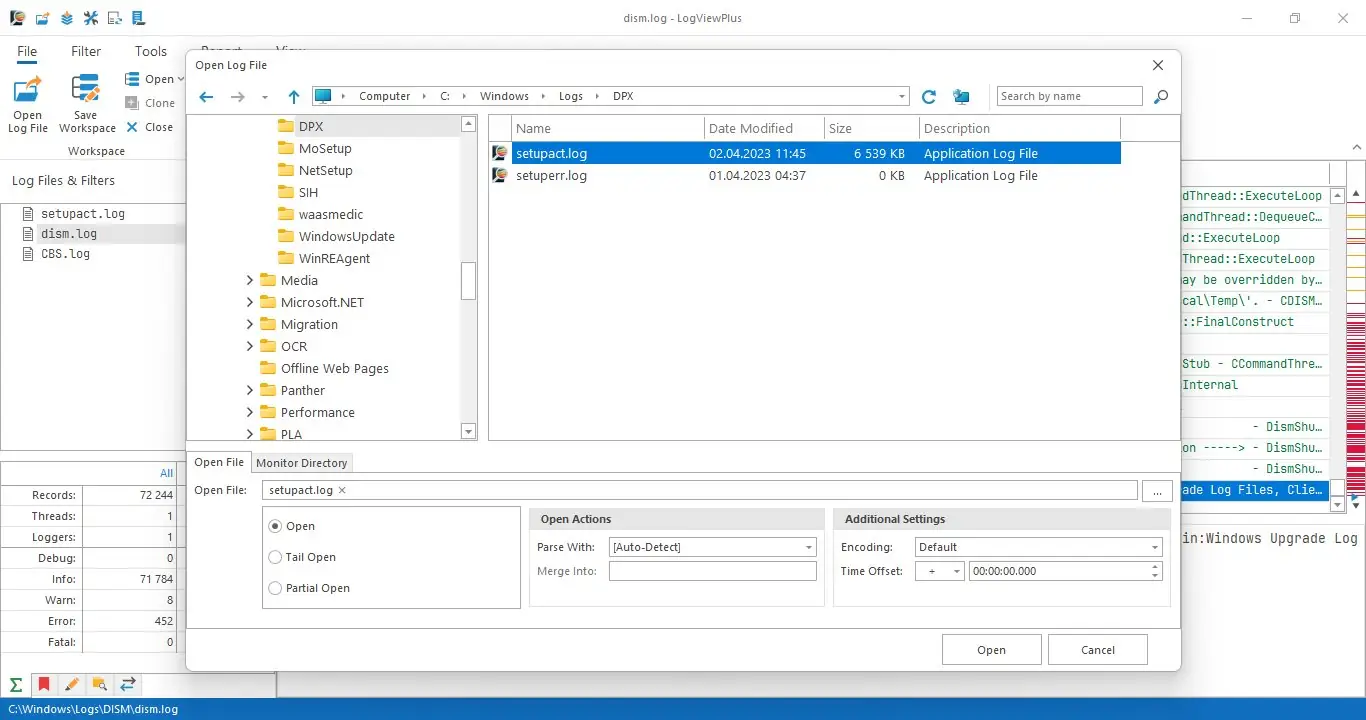Select the Partial Open radio option
The height and width of the screenshot is (720, 1366).
[x=275, y=588]
